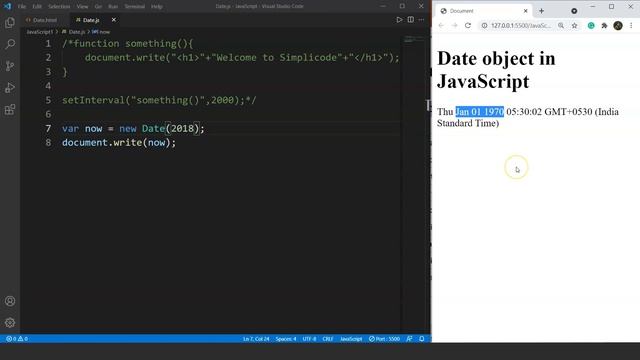Open the browser profile avatar
The height and width of the screenshot is (360, 640).
618,25
